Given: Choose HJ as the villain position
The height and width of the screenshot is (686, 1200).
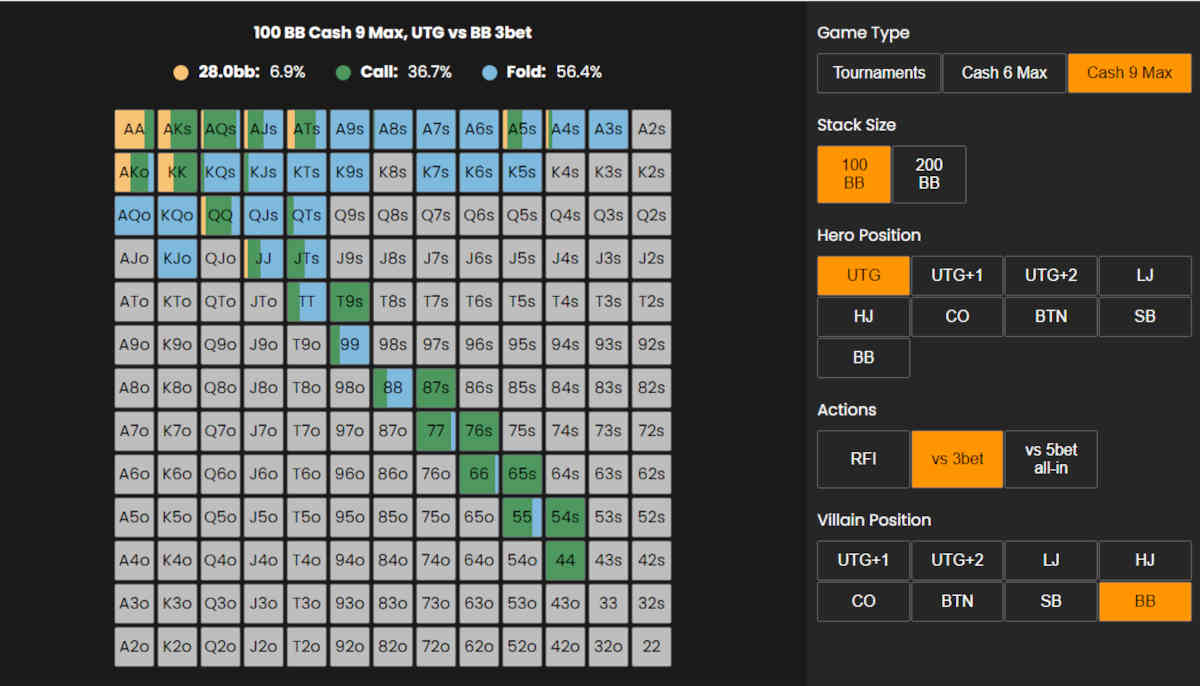Looking at the screenshot, I should [x=1144, y=560].
